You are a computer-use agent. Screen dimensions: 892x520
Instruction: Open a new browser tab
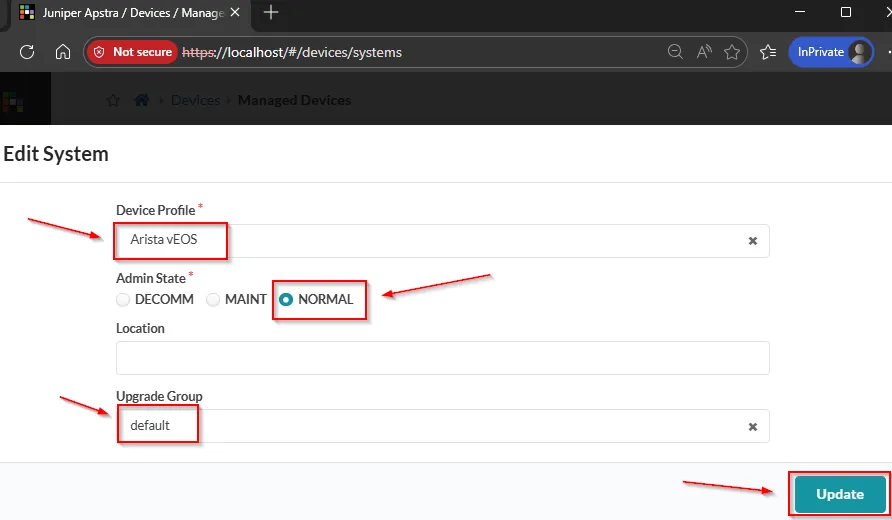(271, 13)
